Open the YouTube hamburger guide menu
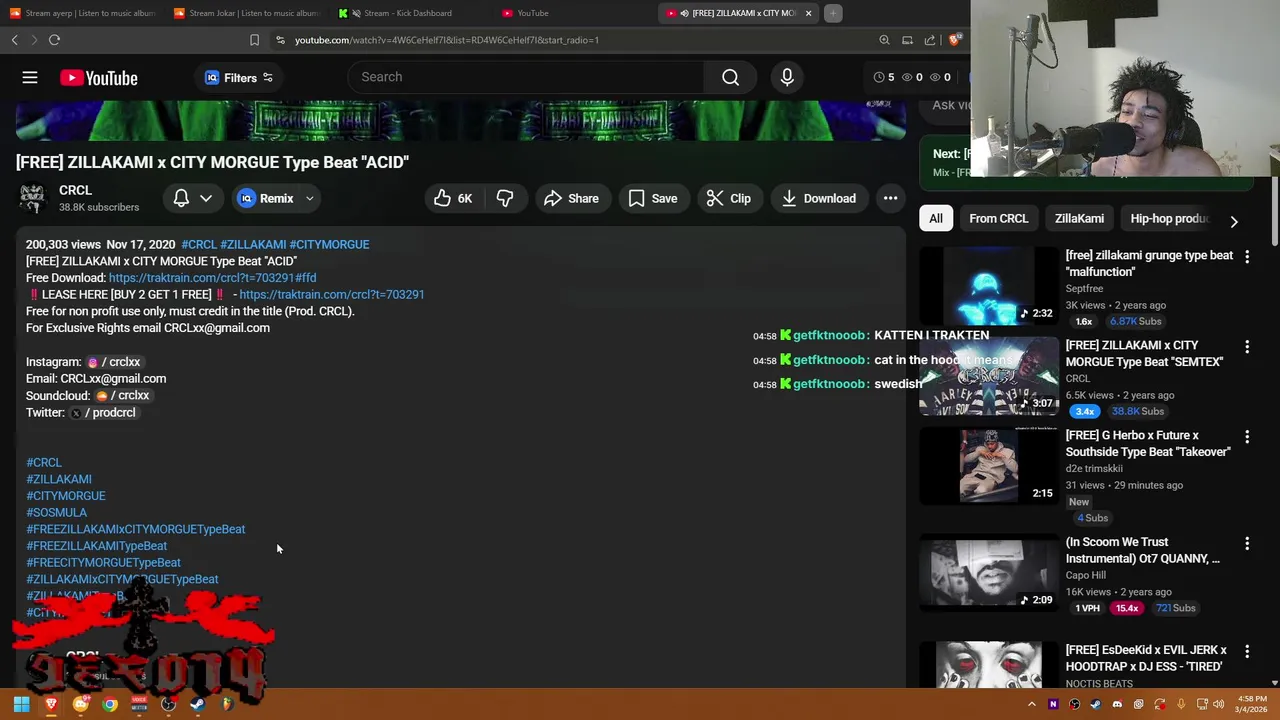Image resolution: width=1280 pixels, height=720 pixels. tap(30, 78)
